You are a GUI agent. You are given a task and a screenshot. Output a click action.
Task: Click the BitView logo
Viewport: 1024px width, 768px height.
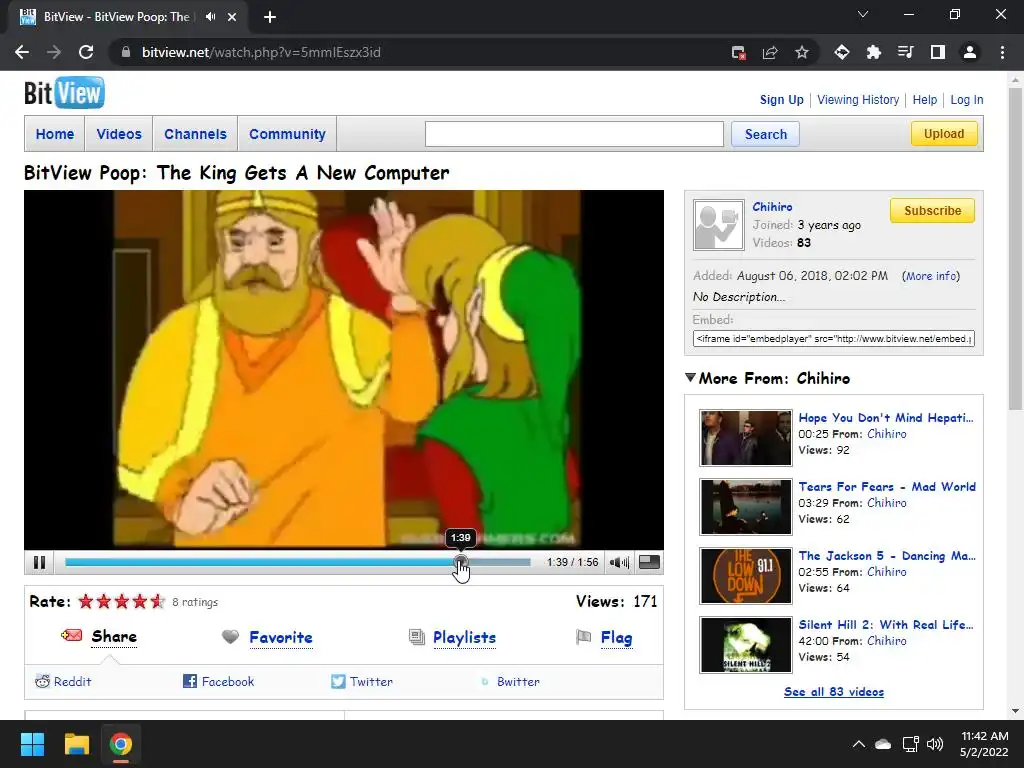[64, 93]
